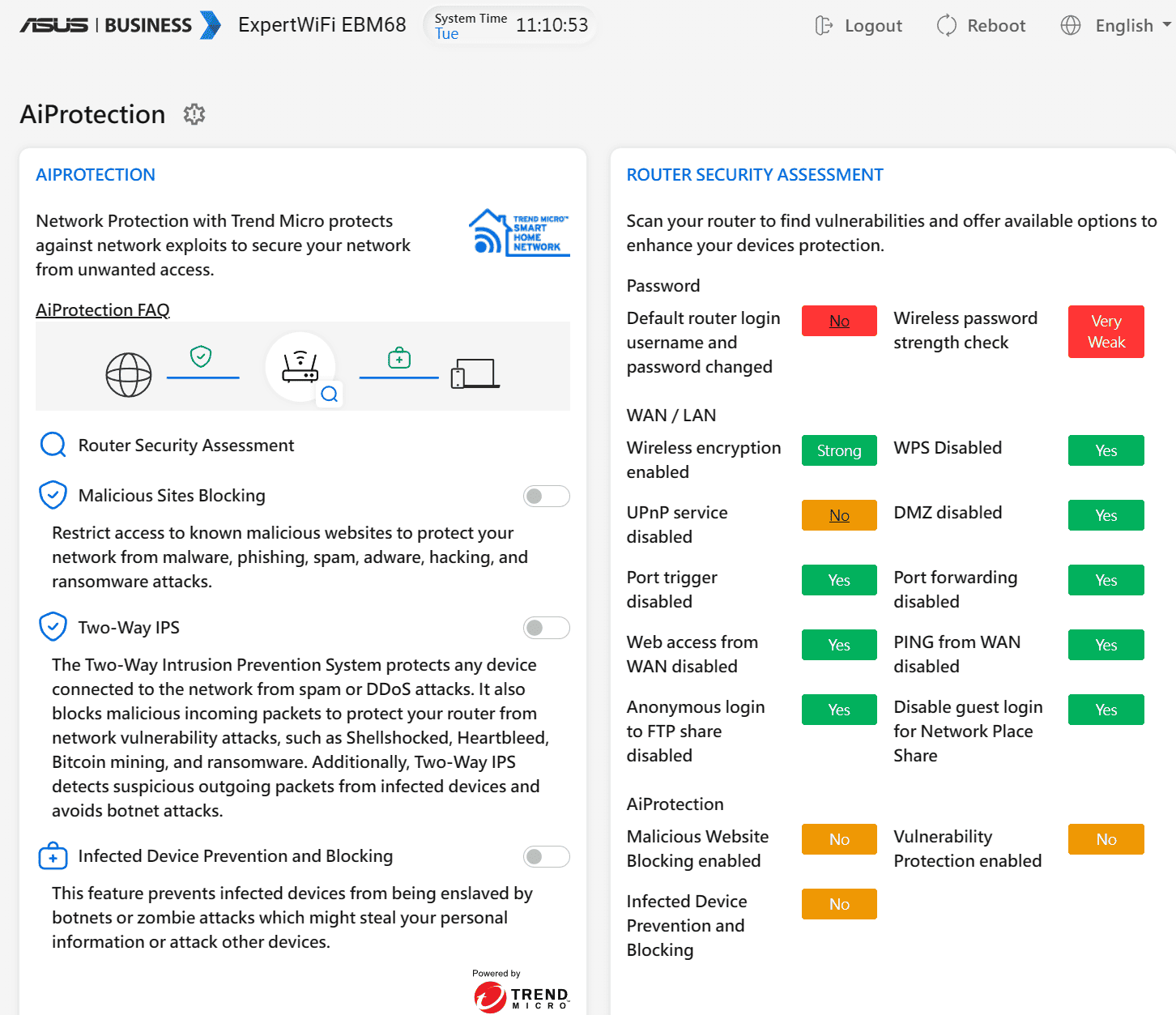Click the Password section label
The width and height of the screenshot is (1176, 1015).
(x=663, y=286)
